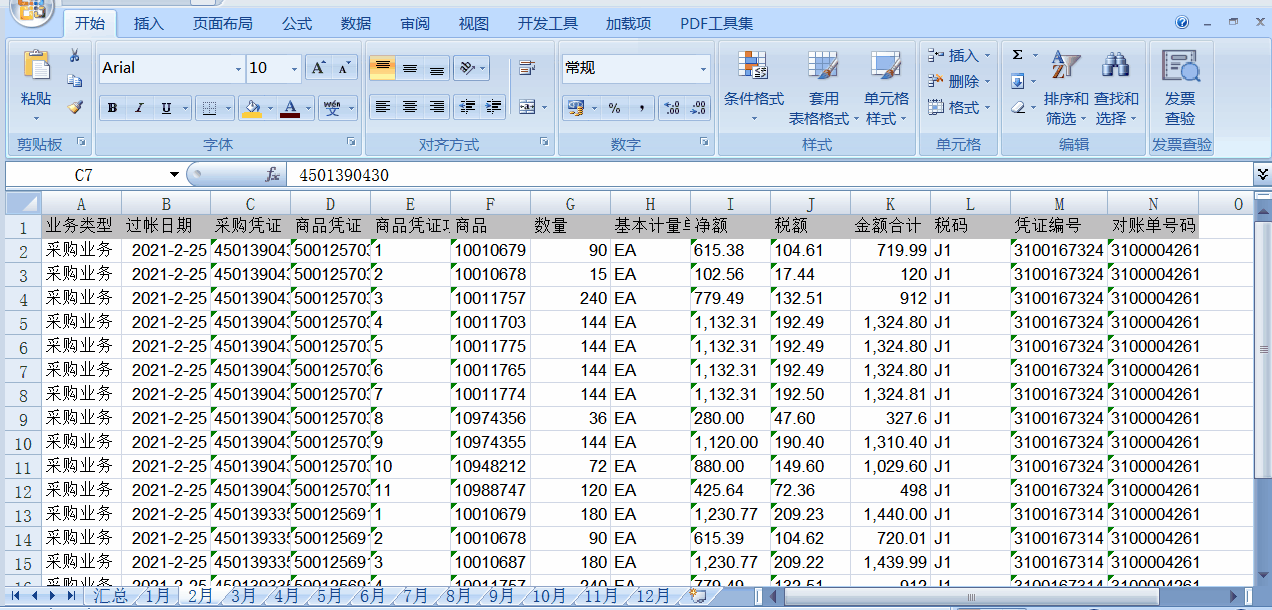The width and height of the screenshot is (1272, 610).
Task: Click the AutoSum sigma icon
Action: (x=1018, y=56)
